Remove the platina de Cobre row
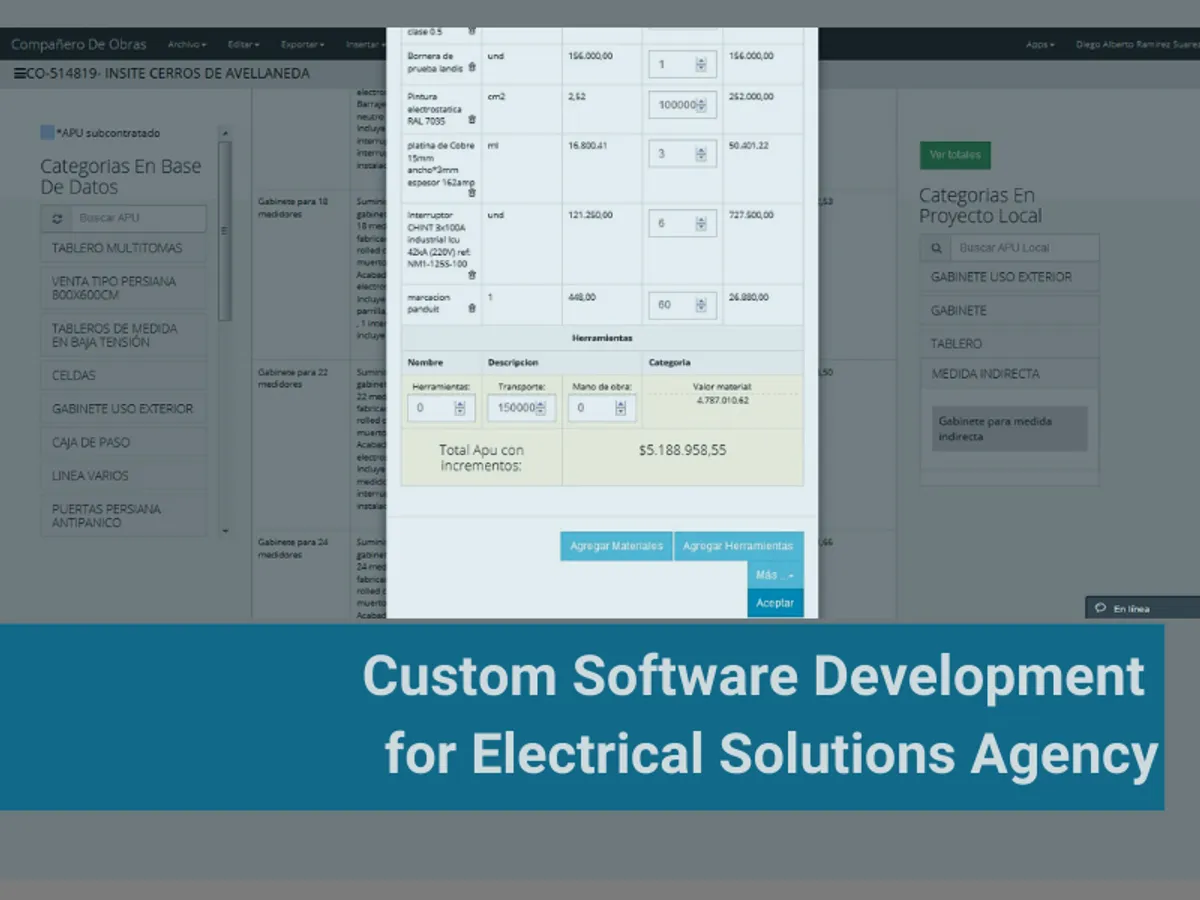The width and height of the screenshot is (1200, 900). click(x=472, y=192)
